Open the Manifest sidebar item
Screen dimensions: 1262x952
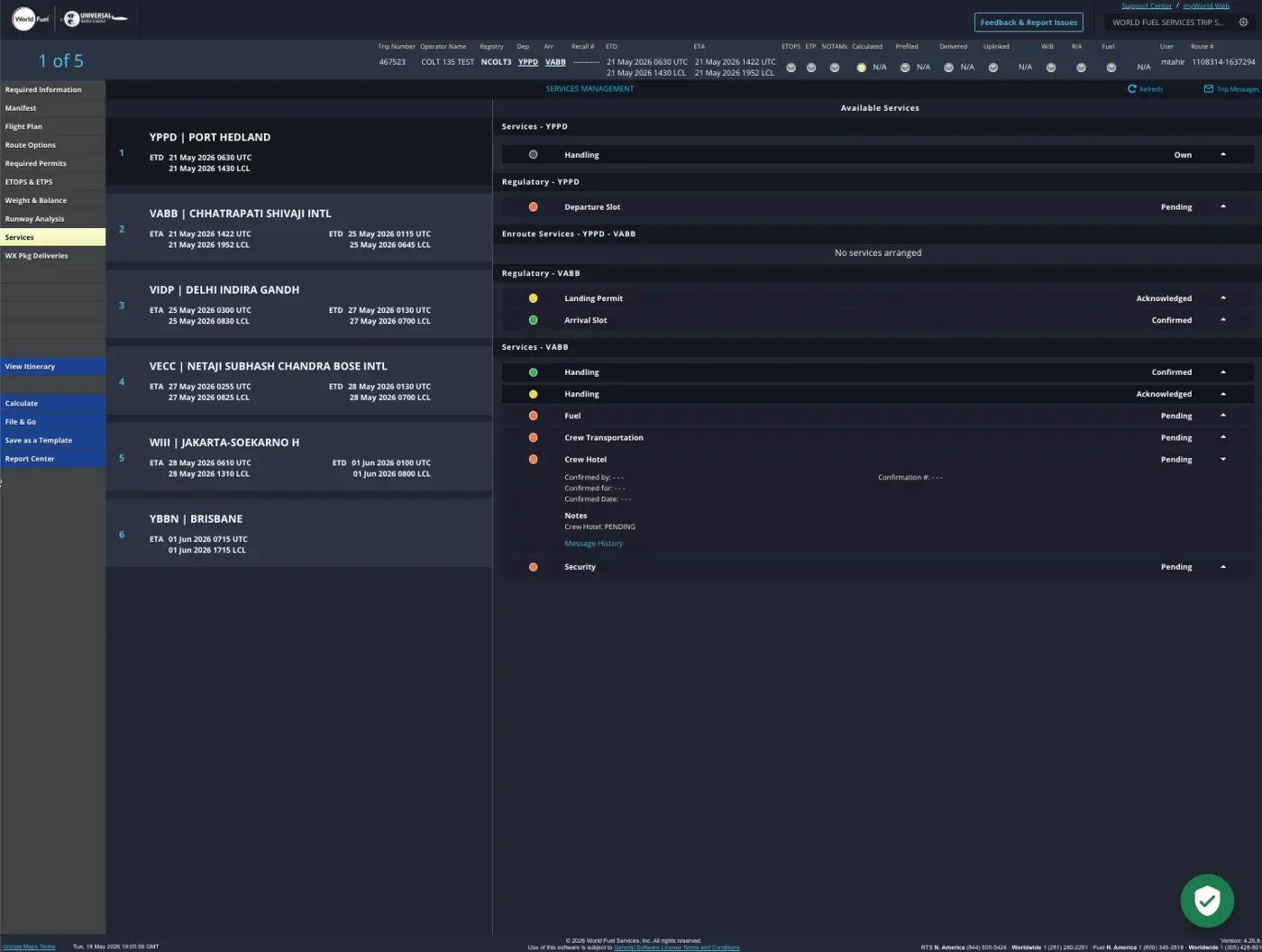[52, 108]
